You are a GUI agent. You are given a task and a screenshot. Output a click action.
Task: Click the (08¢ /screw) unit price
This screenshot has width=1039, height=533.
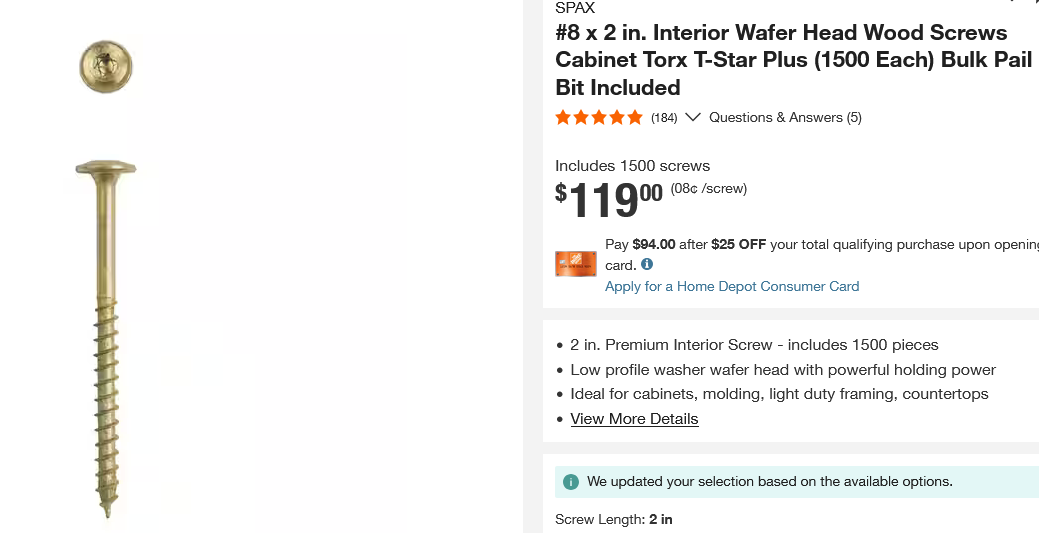[708, 188]
